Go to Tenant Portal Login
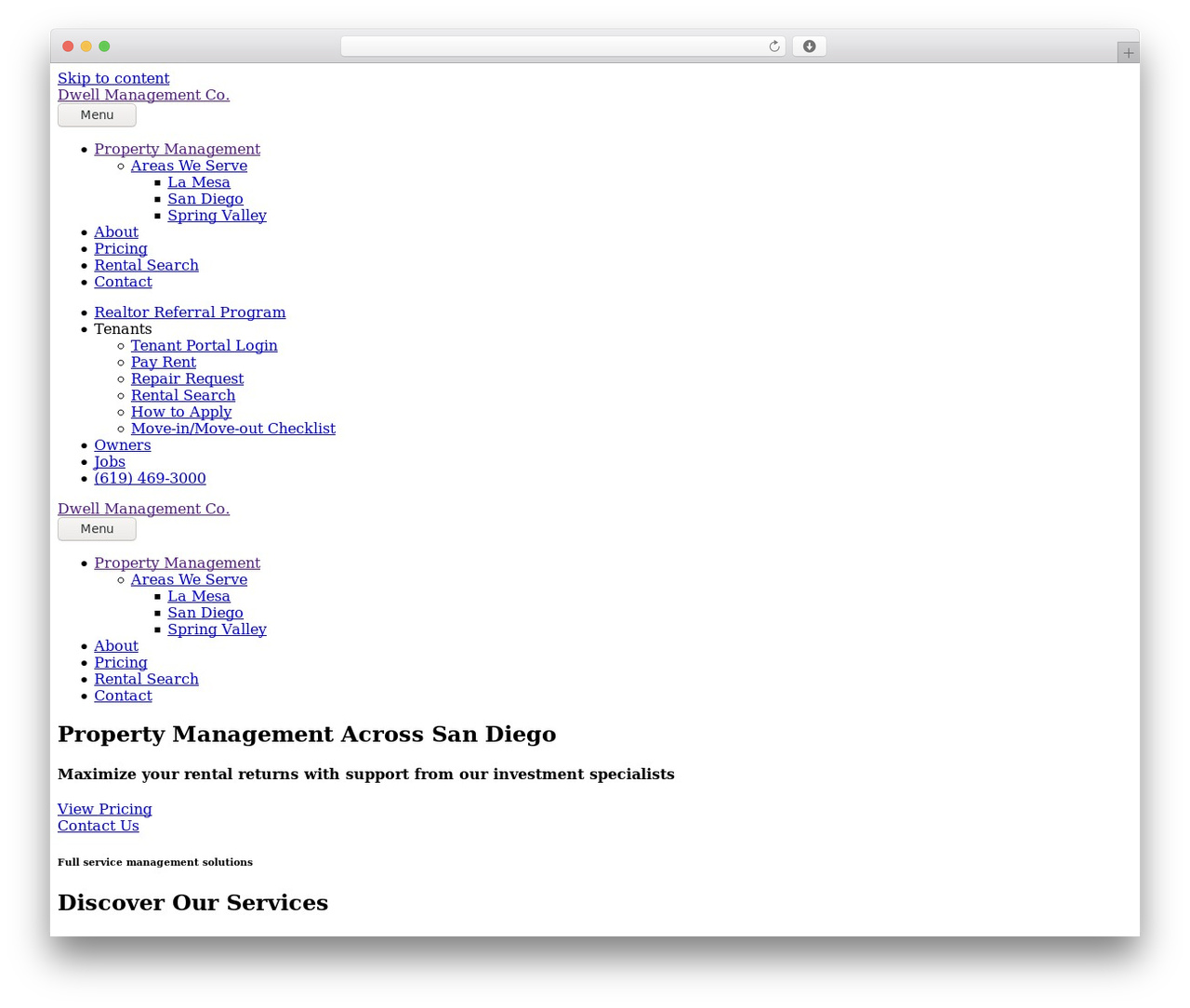 tap(204, 346)
